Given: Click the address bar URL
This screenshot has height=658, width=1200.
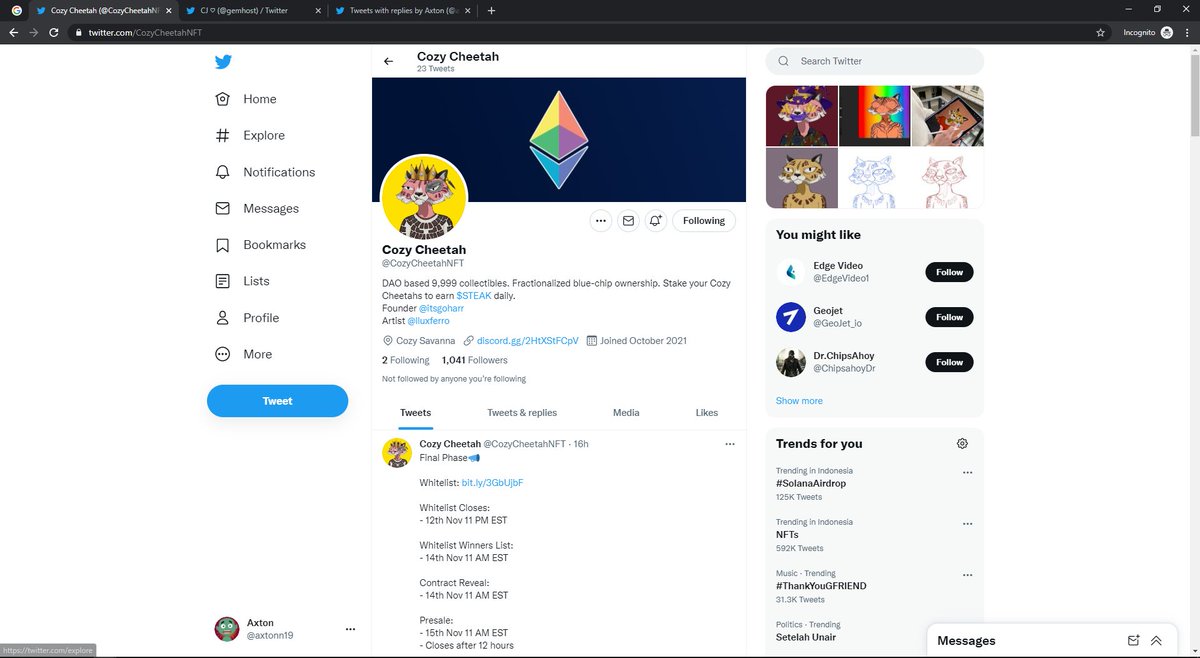Looking at the screenshot, I should click(x=144, y=32).
